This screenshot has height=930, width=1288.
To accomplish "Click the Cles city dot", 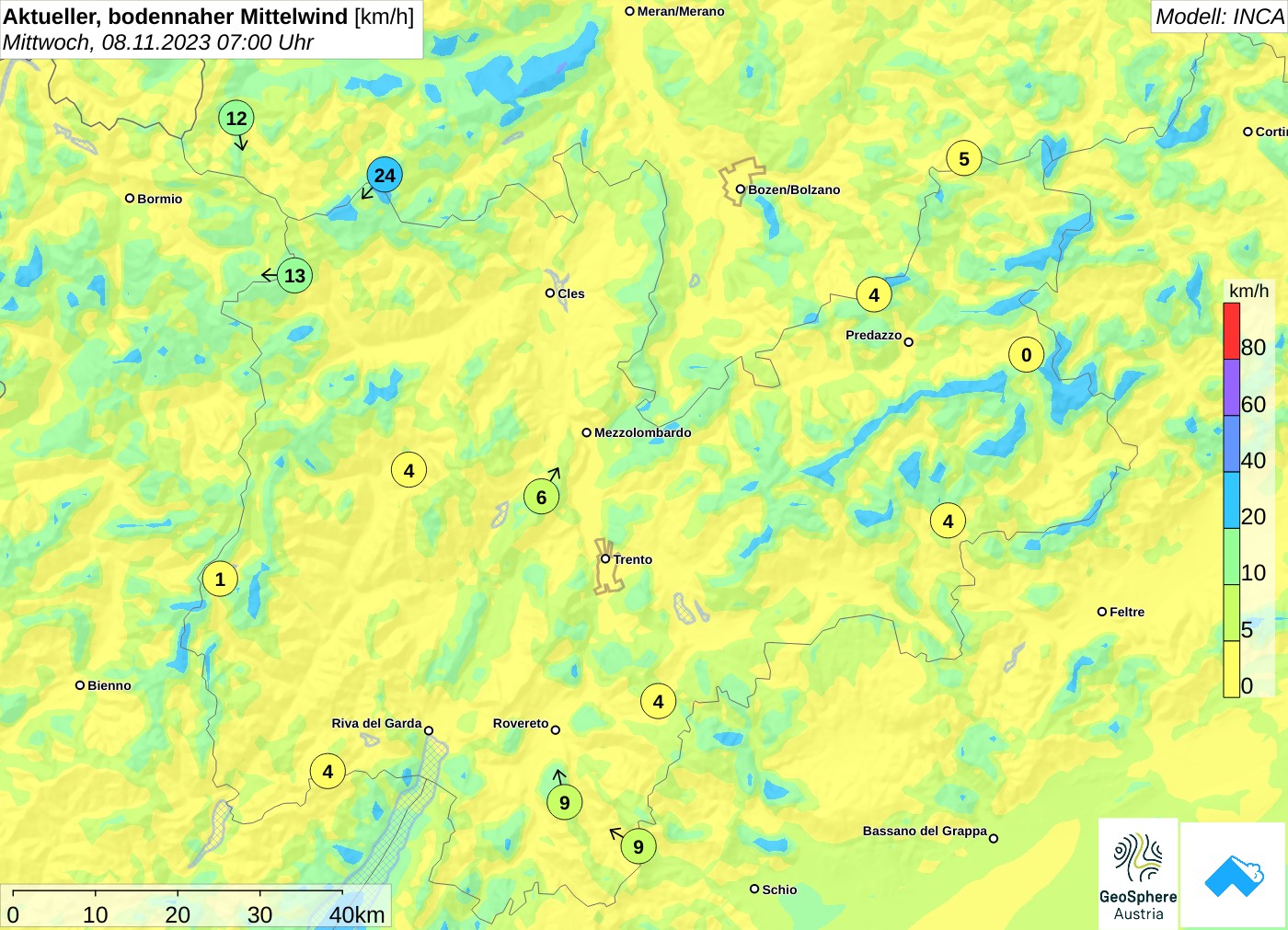I will tap(550, 293).
